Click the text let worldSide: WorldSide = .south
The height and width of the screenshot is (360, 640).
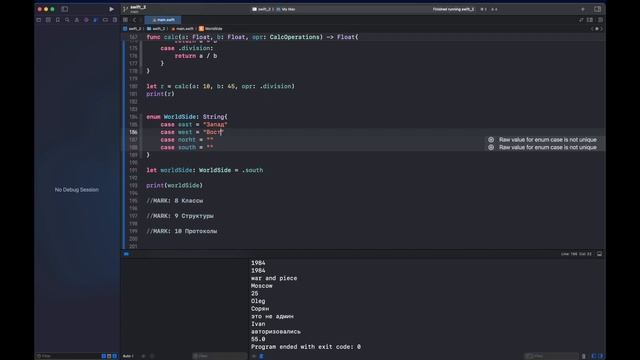click(x=204, y=170)
